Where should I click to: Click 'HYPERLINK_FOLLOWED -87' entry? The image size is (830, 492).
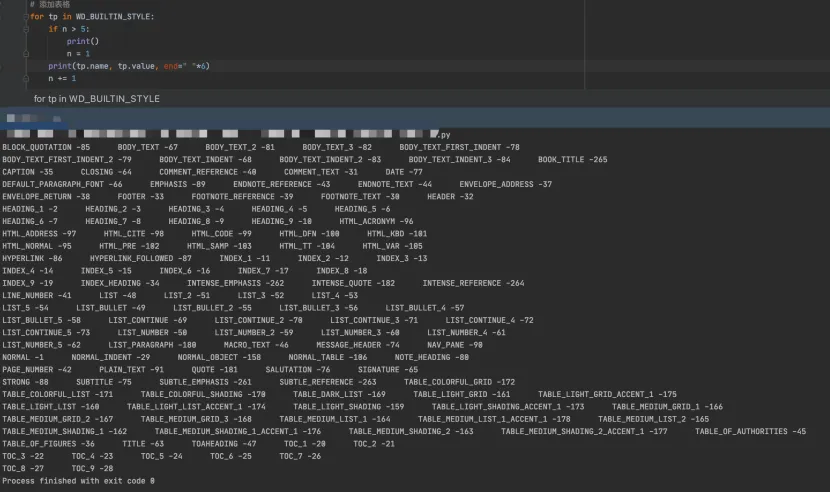coord(141,258)
